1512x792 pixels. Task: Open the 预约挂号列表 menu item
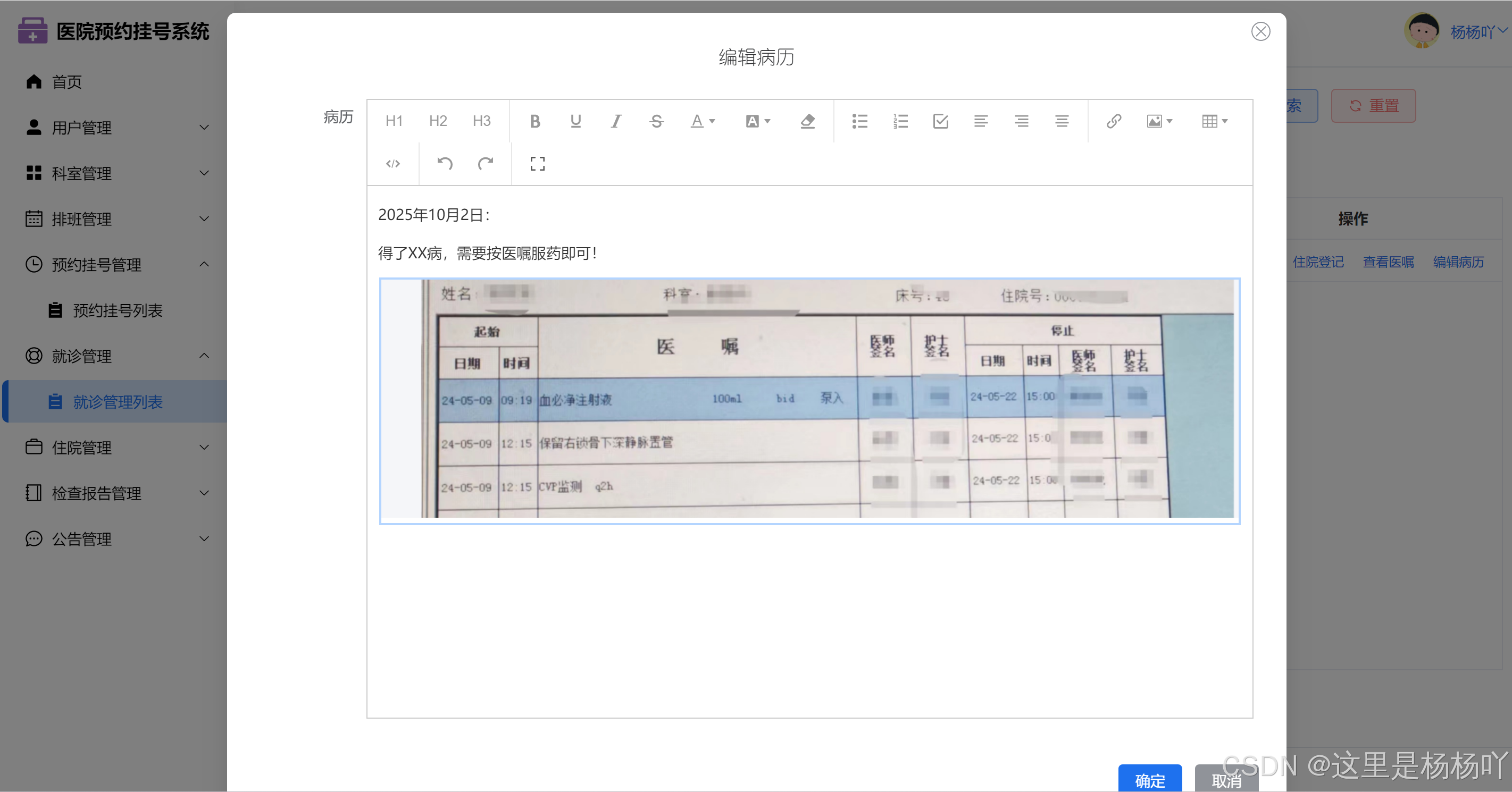point(118,310)
